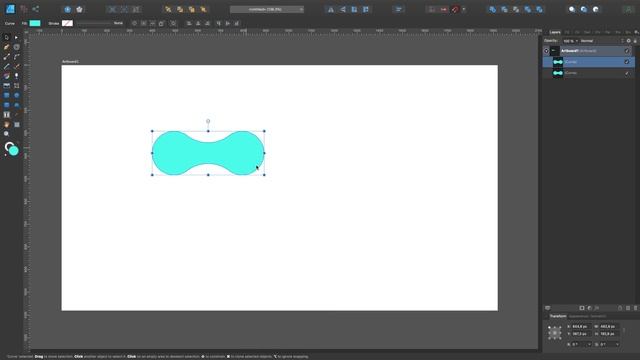The image size is (640, 360).
Task: Open the Transform panel tab
Action: (x=558, y=316)
